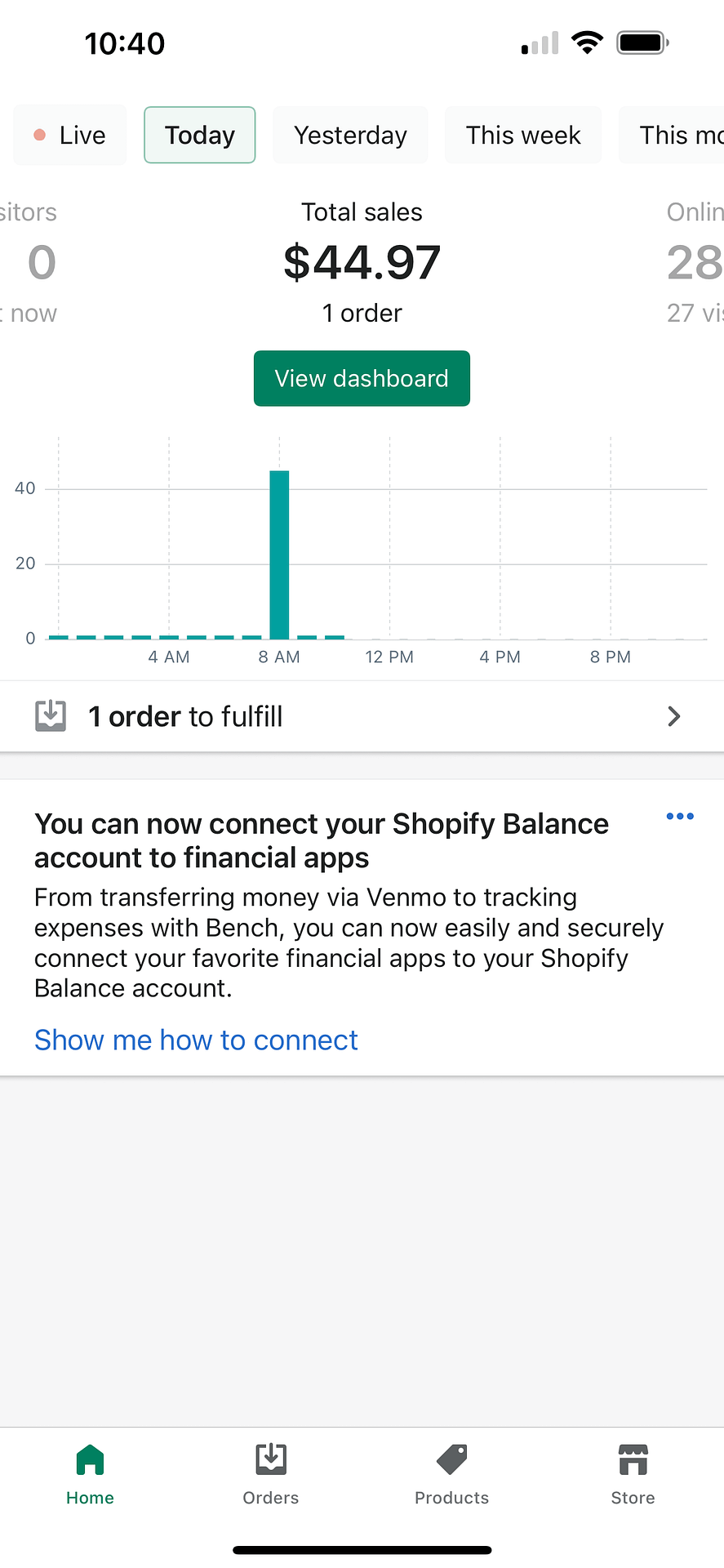Viewport: 724px width, 1568px height.
Task: Switch to This month range
Action: pyautogui.click(x=672, y=135)
